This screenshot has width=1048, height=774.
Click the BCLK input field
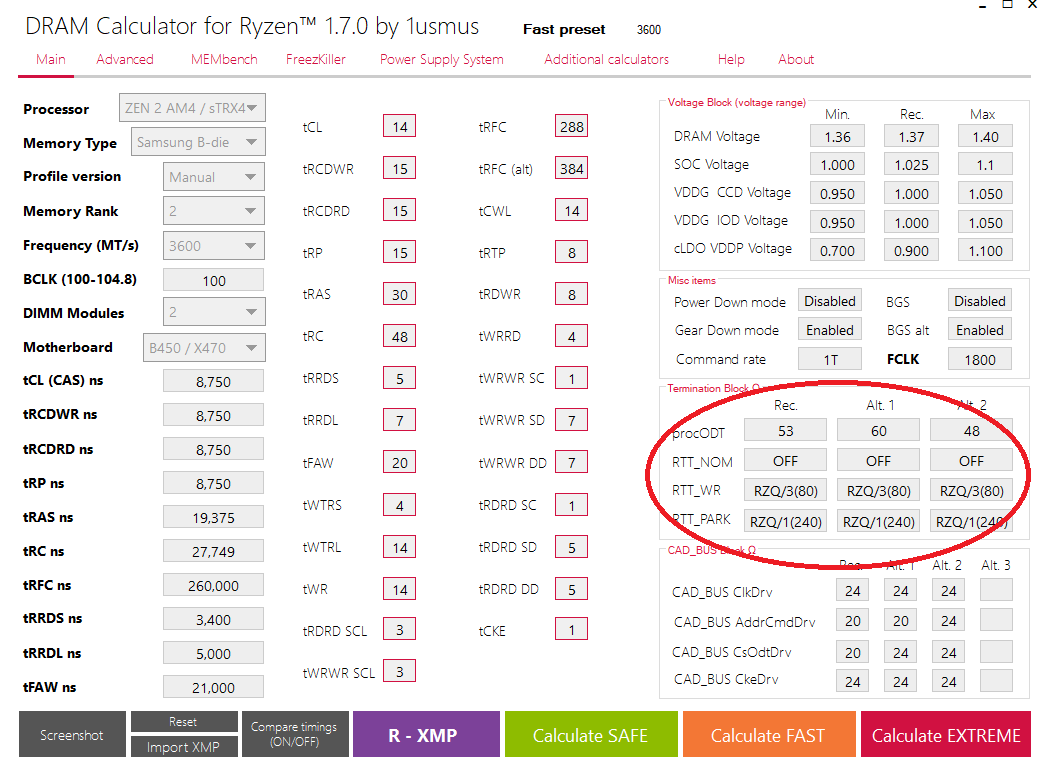coord(214,281)
